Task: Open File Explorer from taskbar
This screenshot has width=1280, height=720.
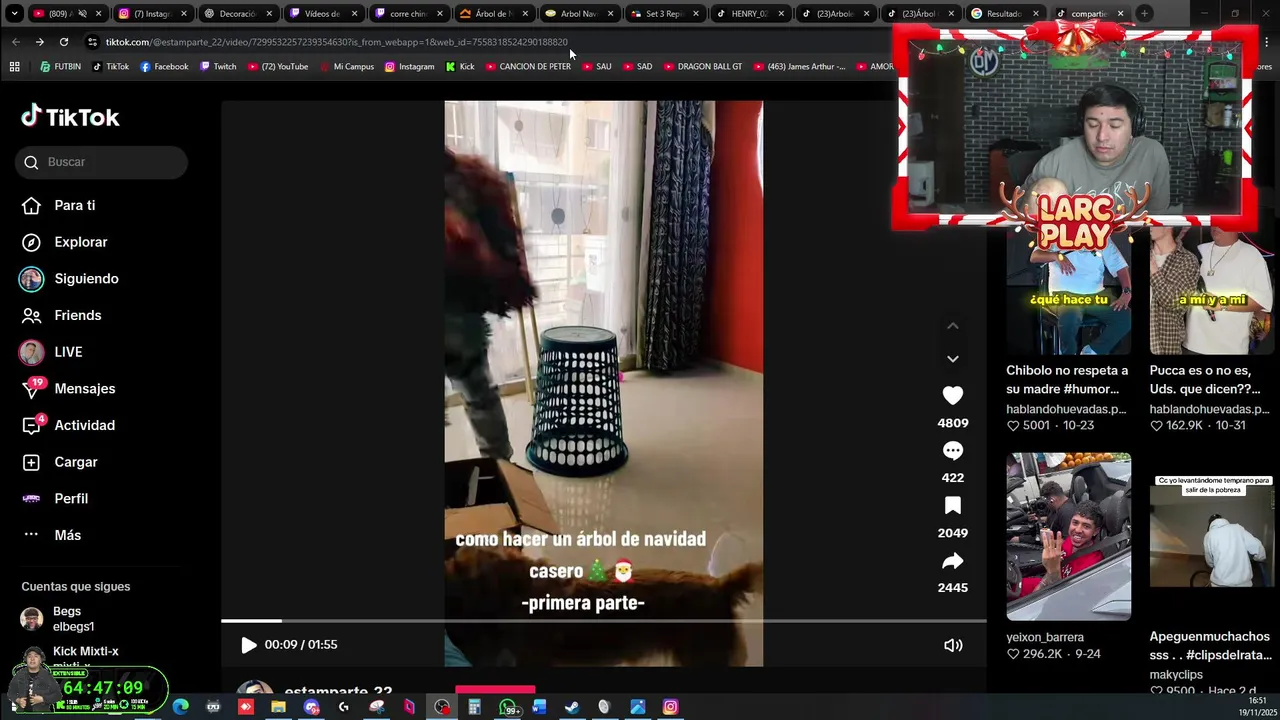Action: pyautogui.click(x=278, y=707)
